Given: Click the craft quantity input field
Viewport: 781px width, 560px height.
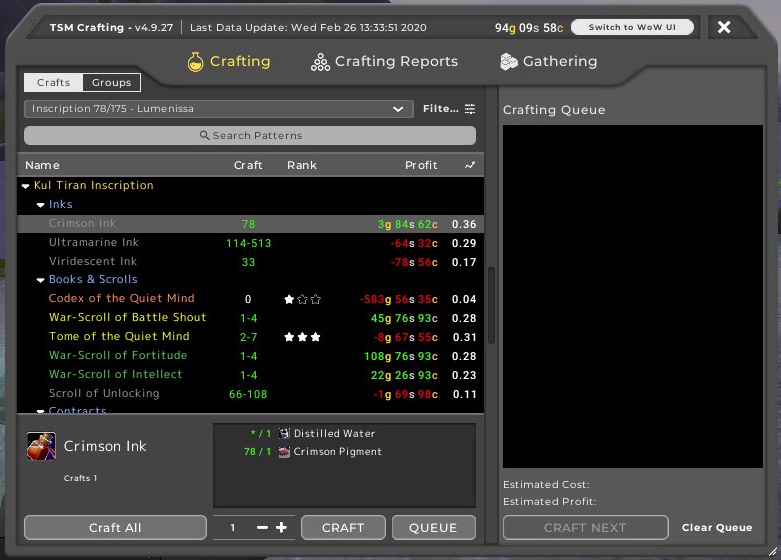Looking at the screenshot, I should tap(233, 528).
